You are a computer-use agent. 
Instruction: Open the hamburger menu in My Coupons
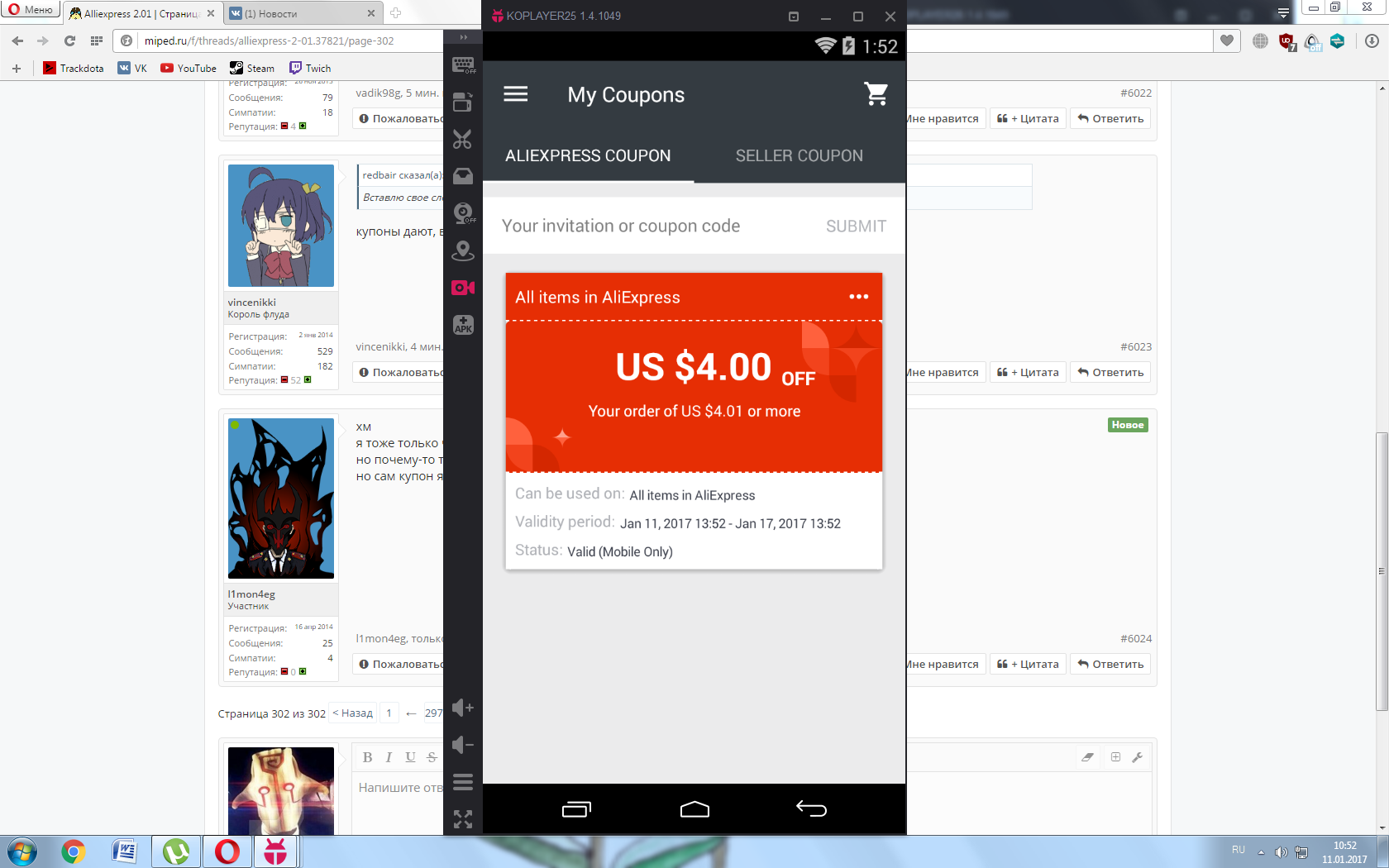(515, 94)
